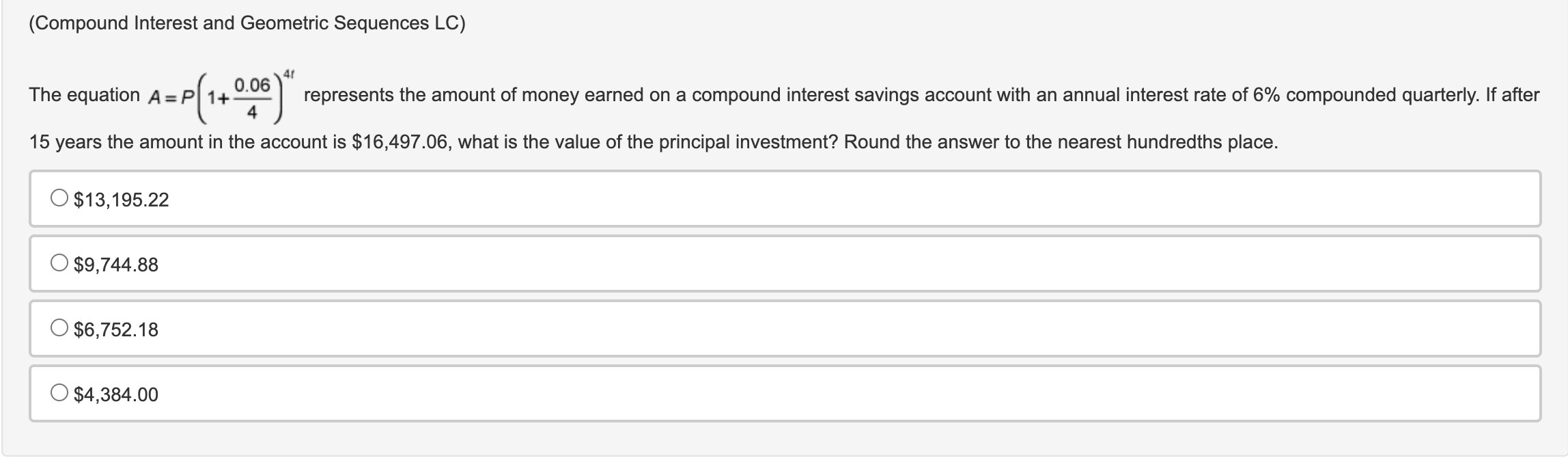Choose the $9,744.88 radio button
This screenshot has width=1568, height=458.
59,264
